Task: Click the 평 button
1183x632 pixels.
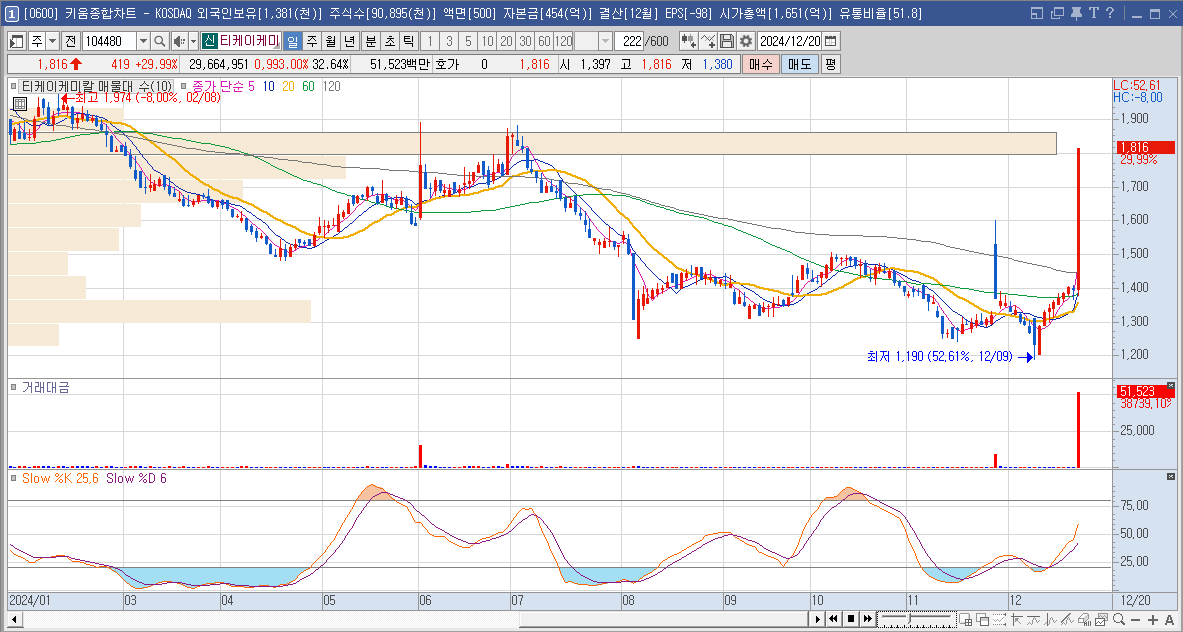Action: pyautogui.click(x=830, y=65)
